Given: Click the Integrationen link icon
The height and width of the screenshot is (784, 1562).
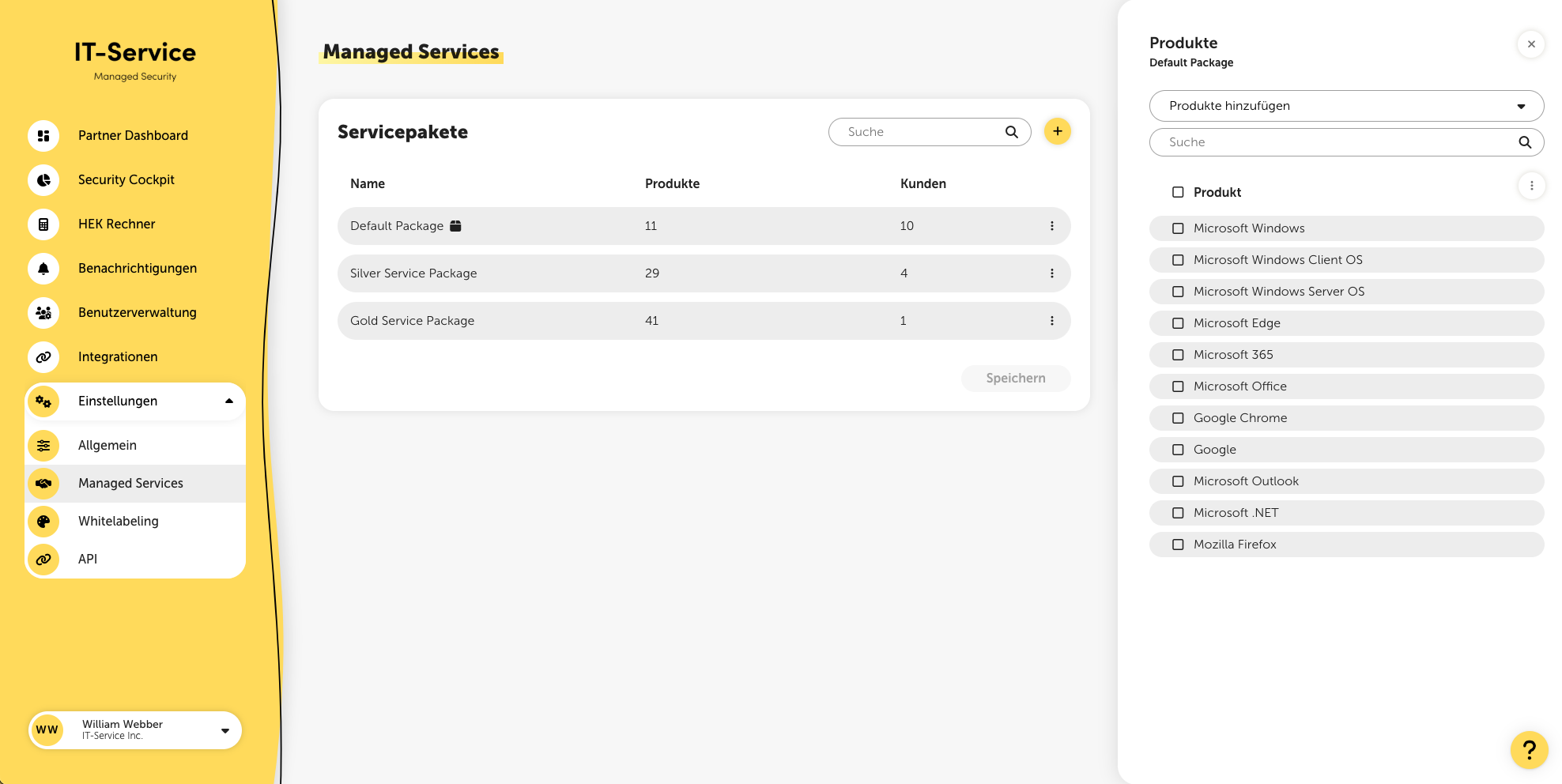Looking at the screenshot, I should coord(43,357).
